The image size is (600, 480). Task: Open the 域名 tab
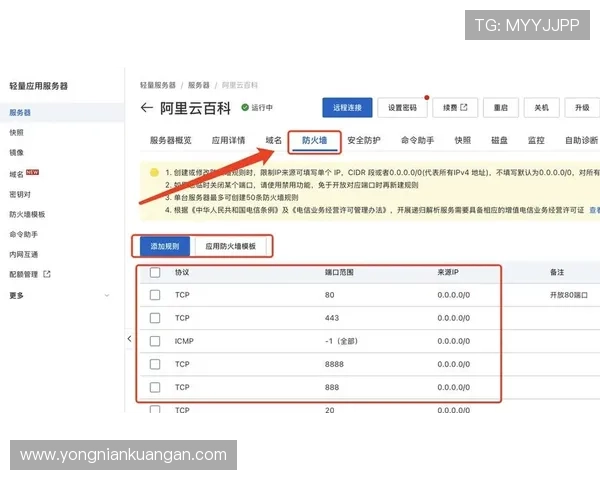pos(274,140)
